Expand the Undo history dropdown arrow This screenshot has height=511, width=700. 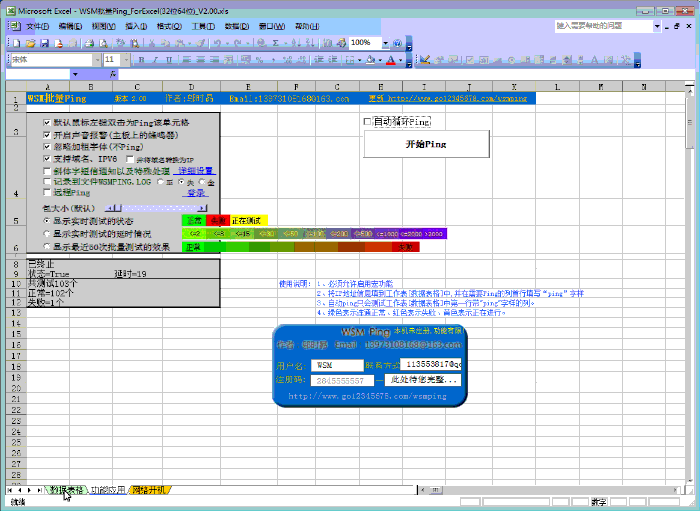point(227,43)
